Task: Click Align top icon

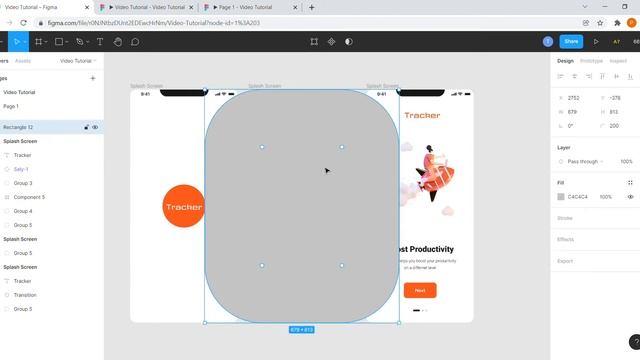Action: point(602,76)
